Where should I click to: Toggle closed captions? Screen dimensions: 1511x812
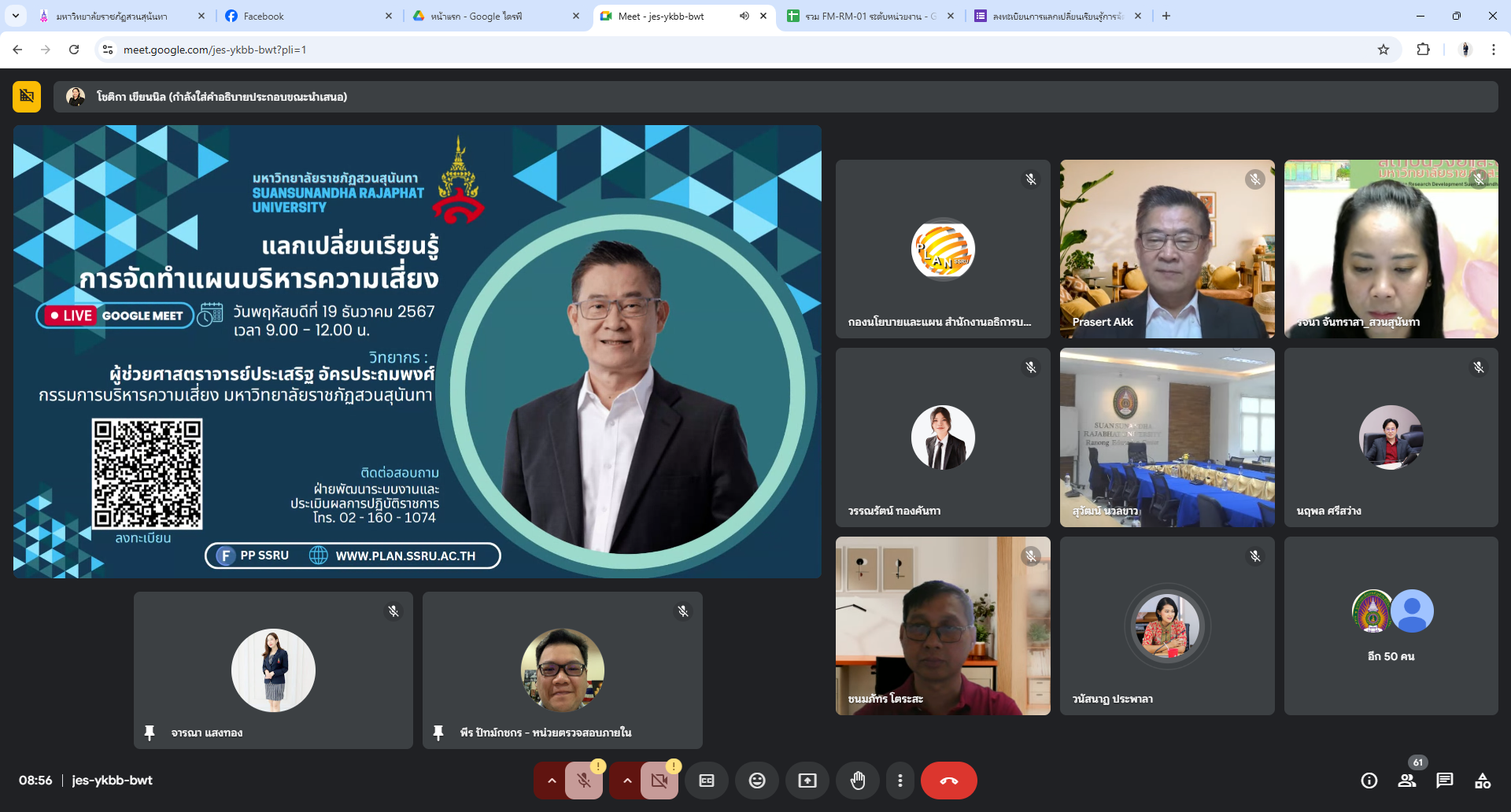pos(707,781)
